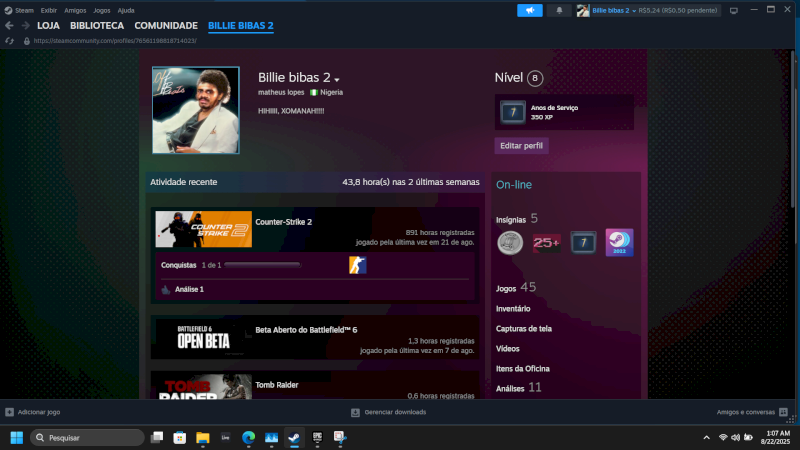800x450 pixels.
Task: Click the announcements megaphone icon
Action: (529, 10)
